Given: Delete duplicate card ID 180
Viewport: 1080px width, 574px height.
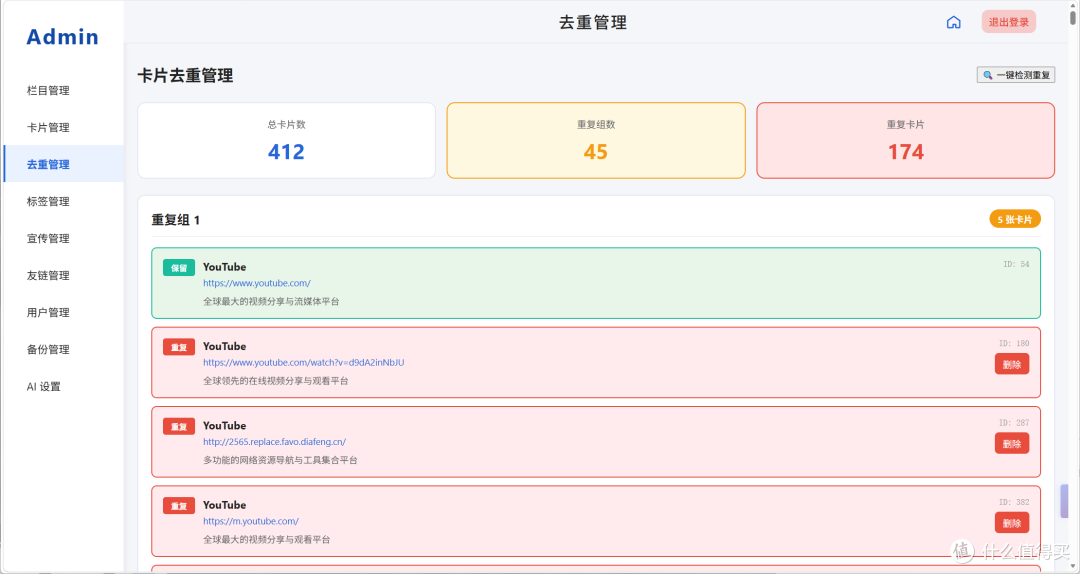Looking at the screenshot, I should click(x=1012, y=364).
